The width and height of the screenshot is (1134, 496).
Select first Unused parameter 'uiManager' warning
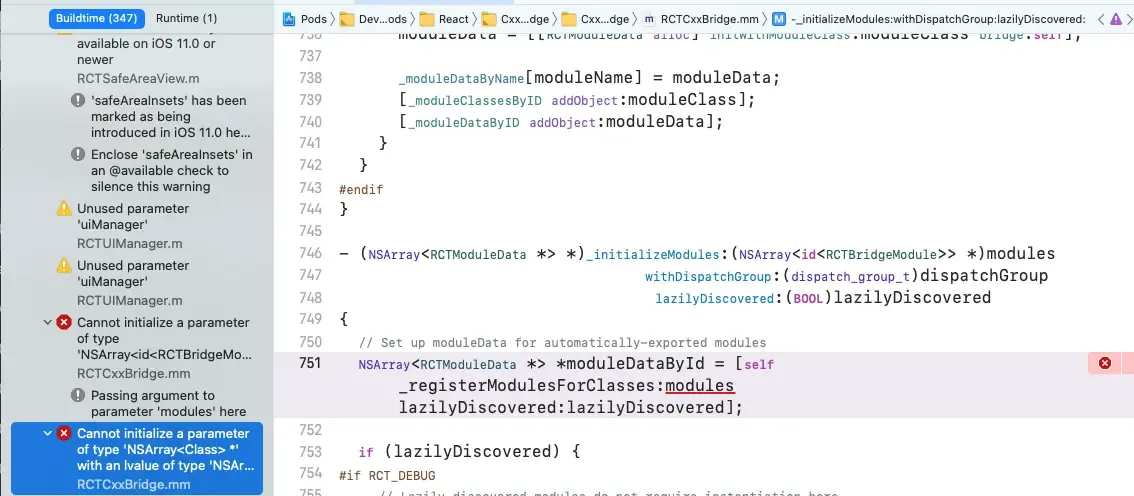[133, 225]
